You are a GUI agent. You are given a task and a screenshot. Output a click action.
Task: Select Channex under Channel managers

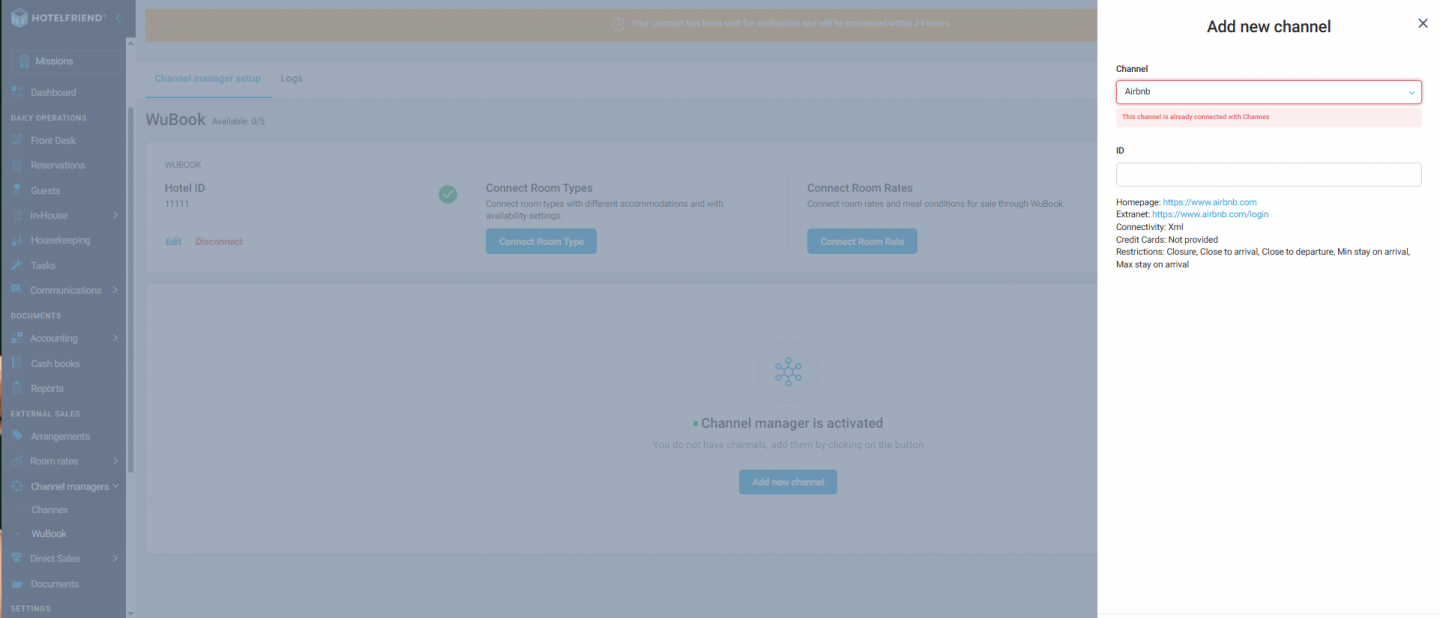[50, 511]
